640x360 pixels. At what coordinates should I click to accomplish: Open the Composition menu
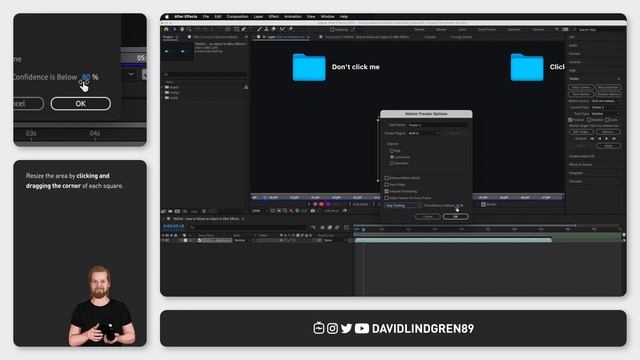click(237, 17)
